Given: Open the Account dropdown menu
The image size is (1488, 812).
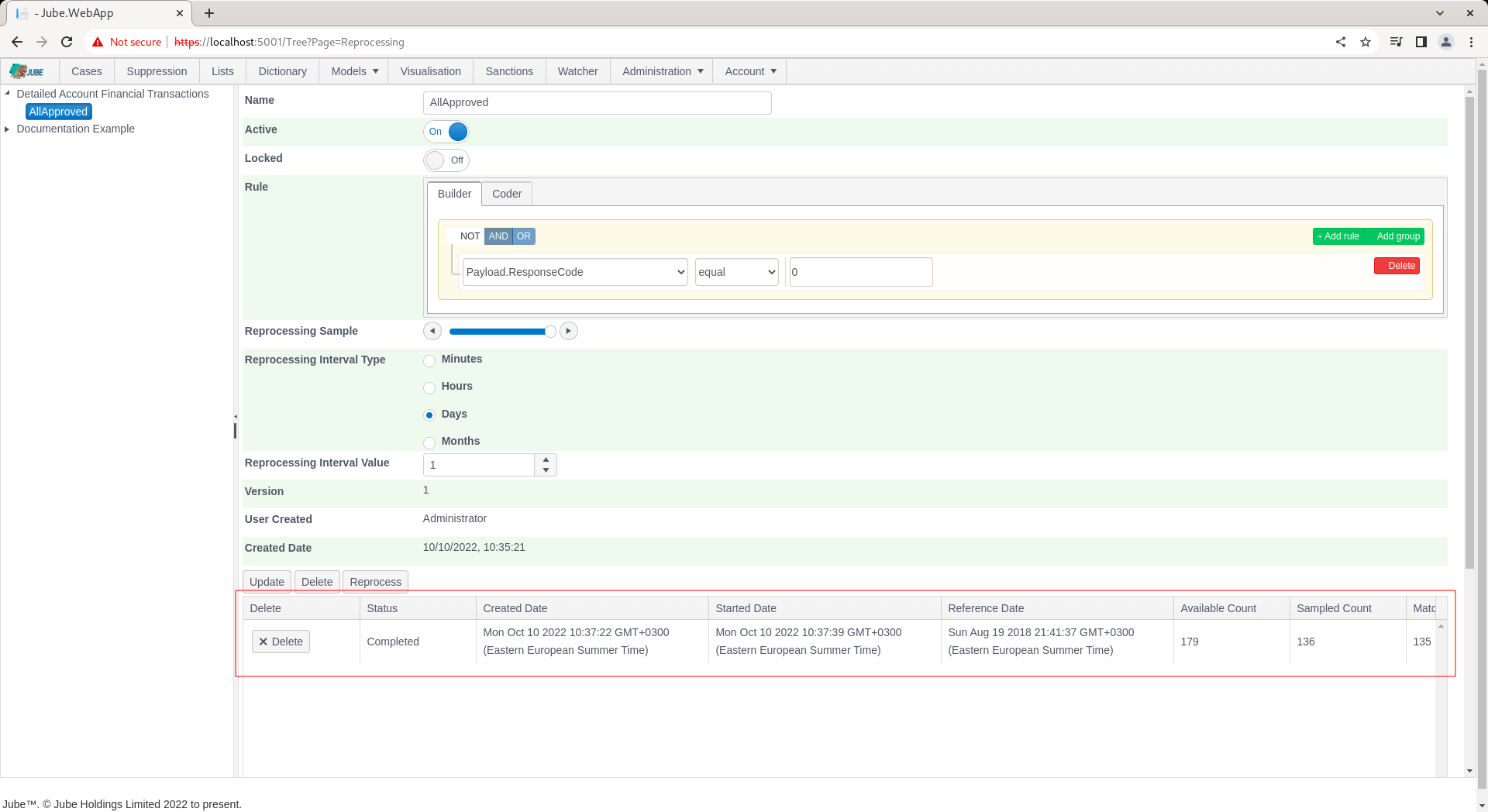Looking at the screenshot, I should [749, 71].
